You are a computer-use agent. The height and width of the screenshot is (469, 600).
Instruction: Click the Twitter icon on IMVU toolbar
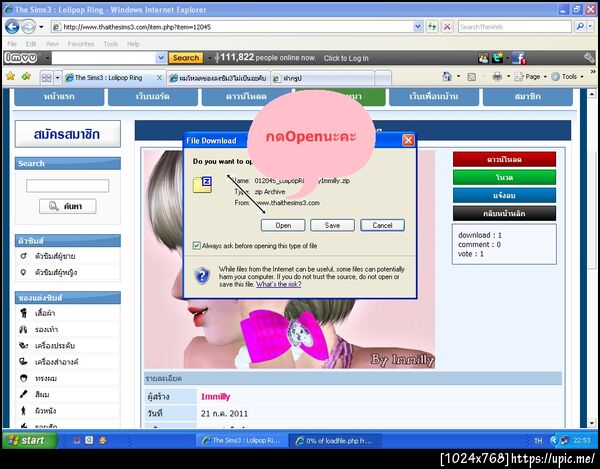tap(497, 58)
